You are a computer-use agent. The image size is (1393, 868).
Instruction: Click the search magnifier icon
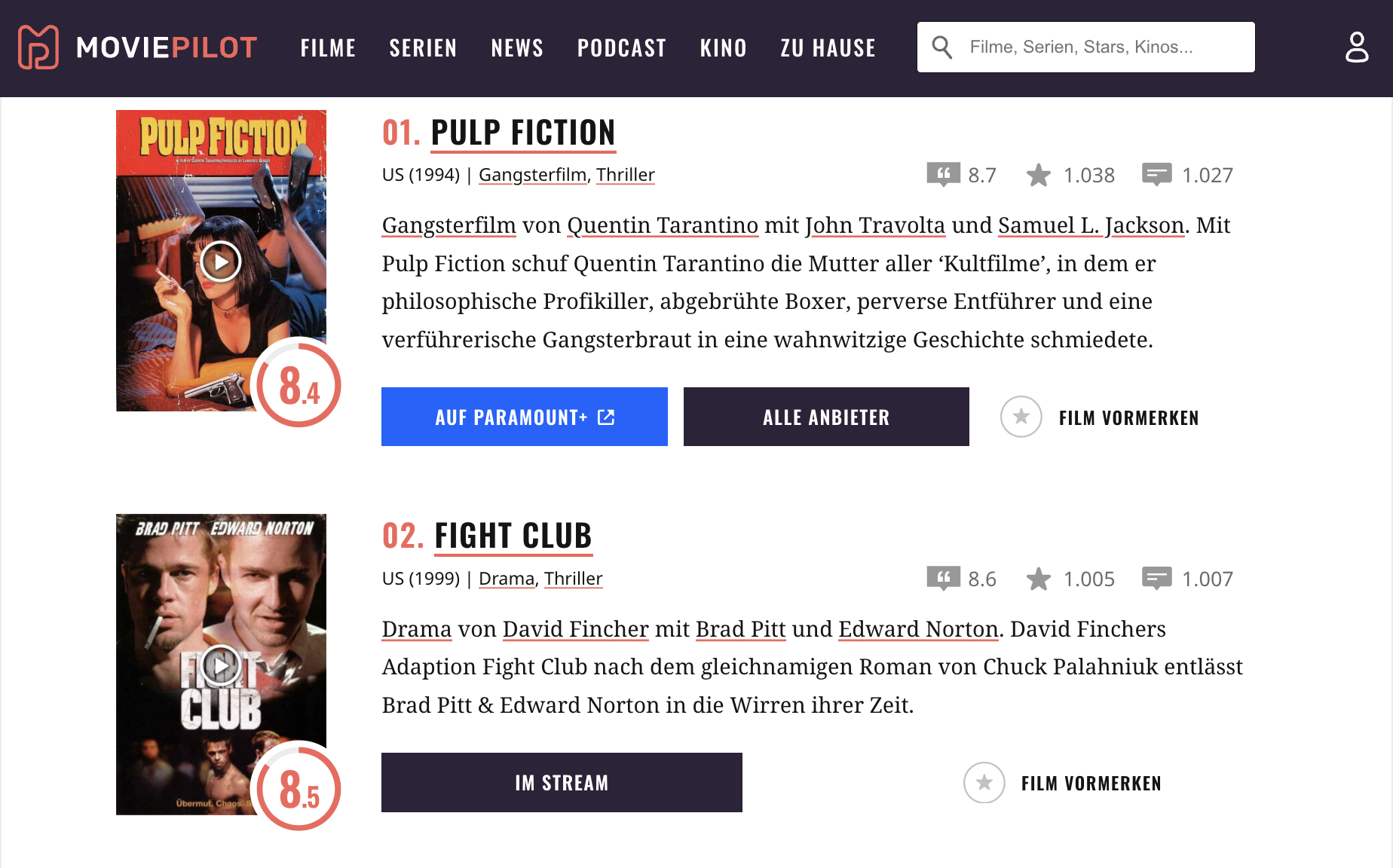click(941, 47)
